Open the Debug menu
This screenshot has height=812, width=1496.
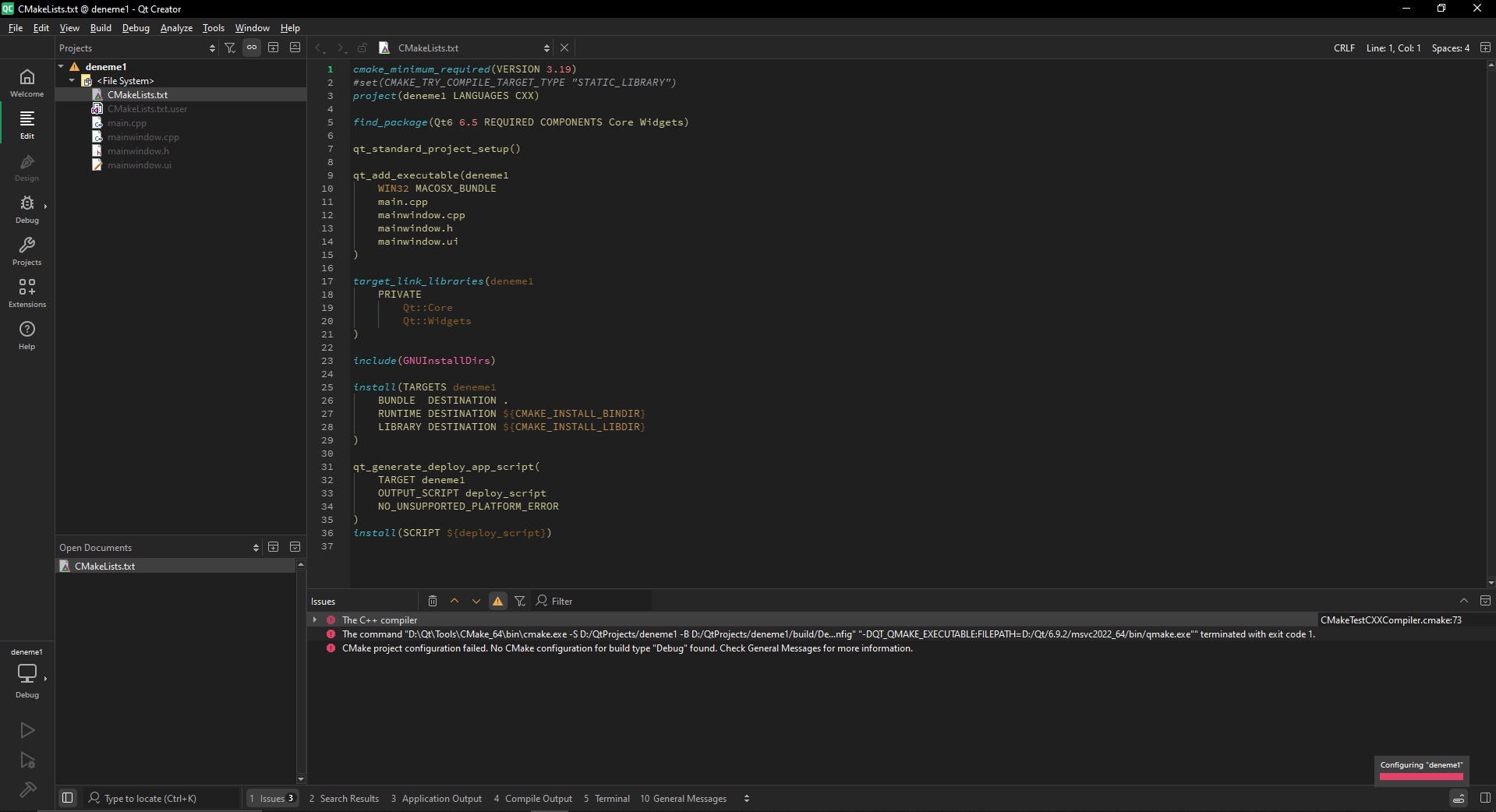(x=136, y=27)
